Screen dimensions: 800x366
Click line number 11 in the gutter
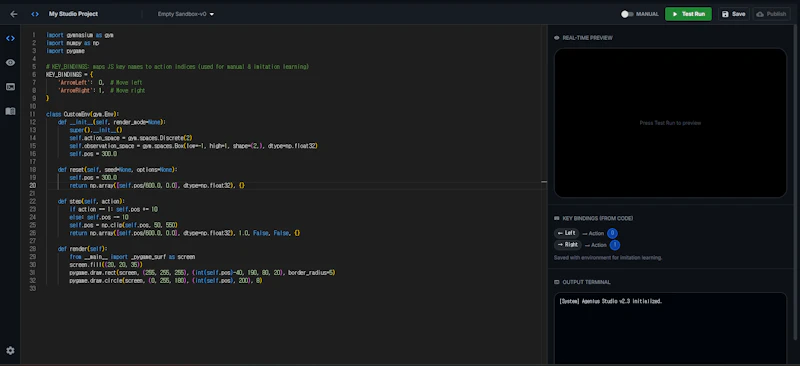click(x=33, y=114)
